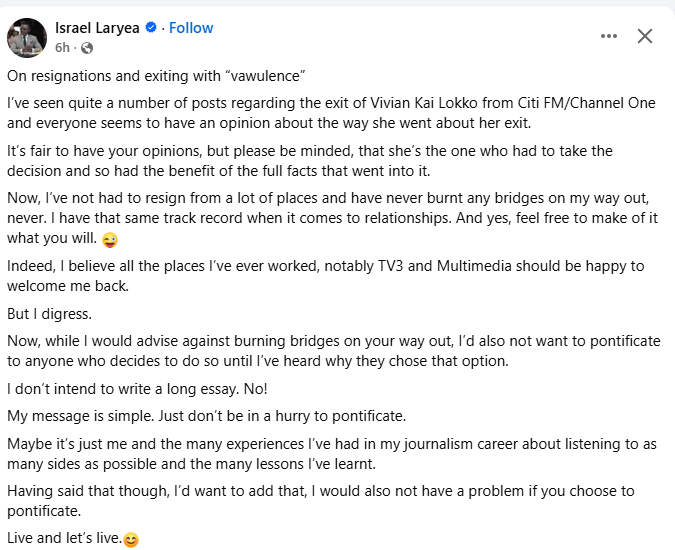Open Israel Laryea's profile picture
Image resolution: width=675 pixels, height=550 pixels.
click(26, 37)
